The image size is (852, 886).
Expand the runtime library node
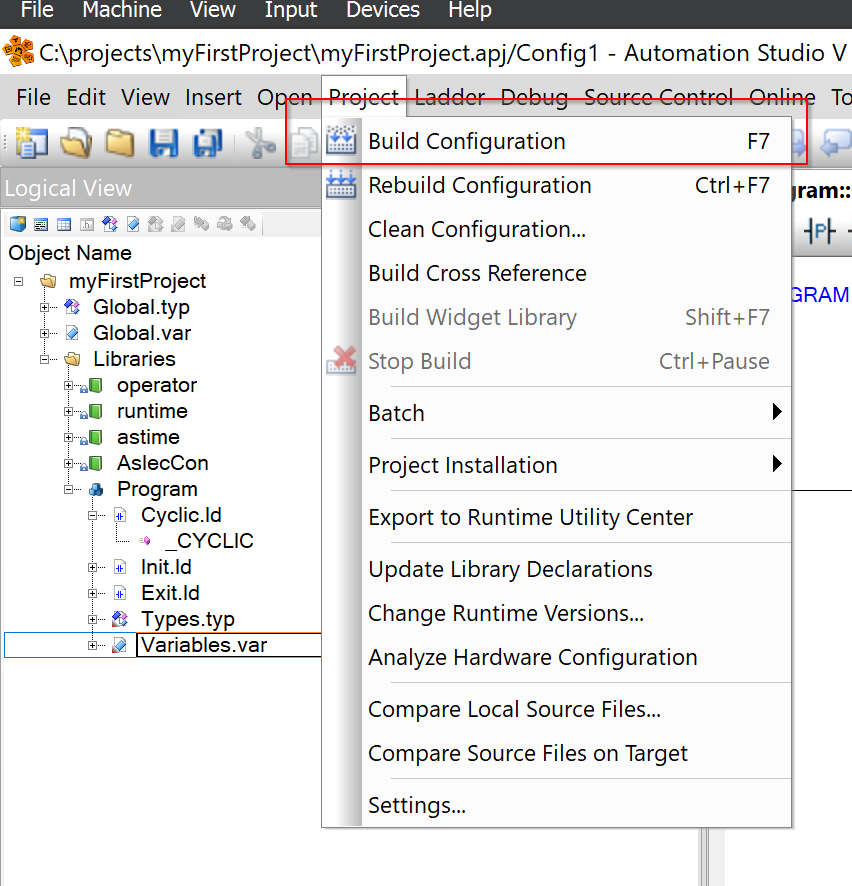68,411
